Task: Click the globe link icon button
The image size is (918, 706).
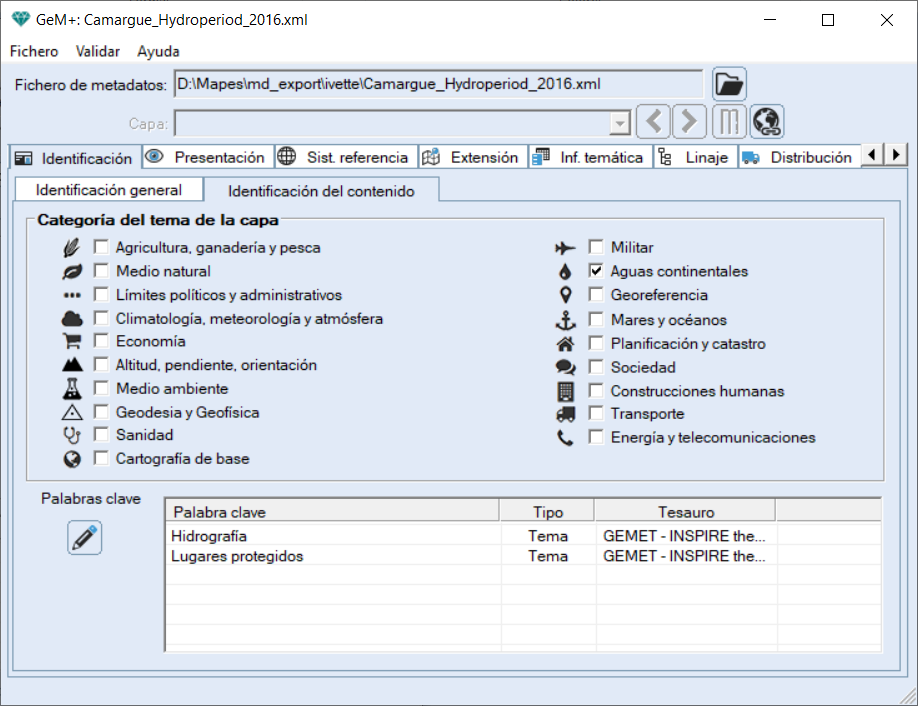Action: tap(767, 122)
